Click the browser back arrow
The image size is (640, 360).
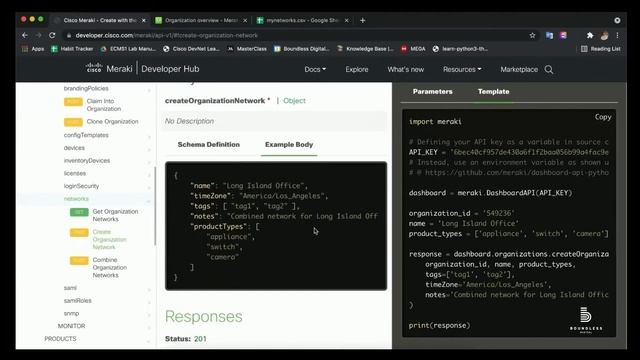[25, 36]
